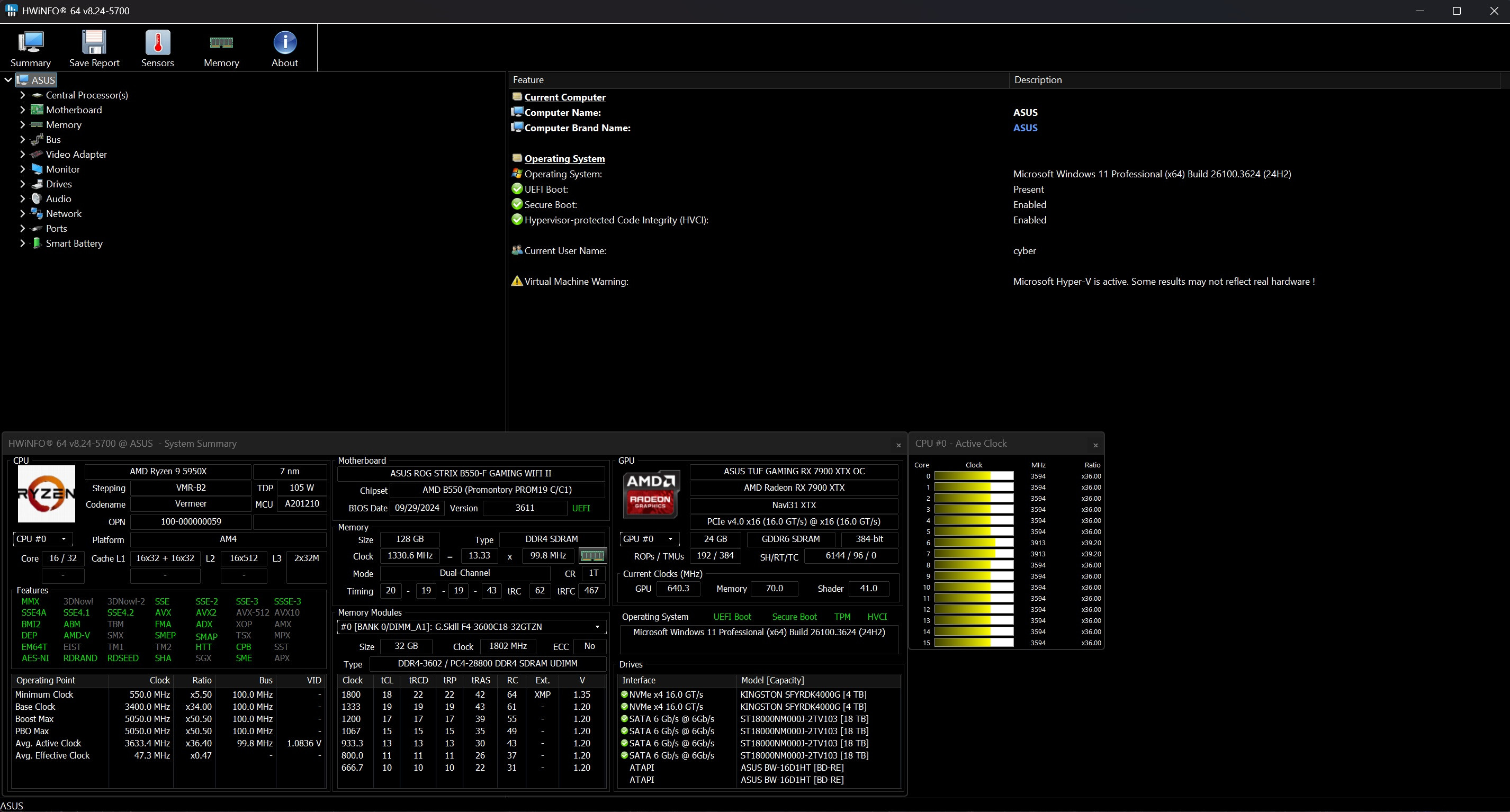Click the Ryzen CPU logo

[x=46, y=494]
